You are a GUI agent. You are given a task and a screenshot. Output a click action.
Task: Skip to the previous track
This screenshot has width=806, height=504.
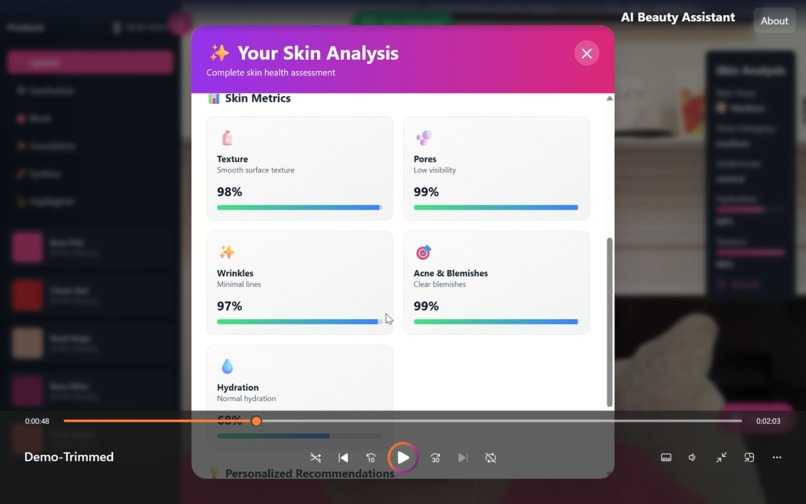coord(343,458)
